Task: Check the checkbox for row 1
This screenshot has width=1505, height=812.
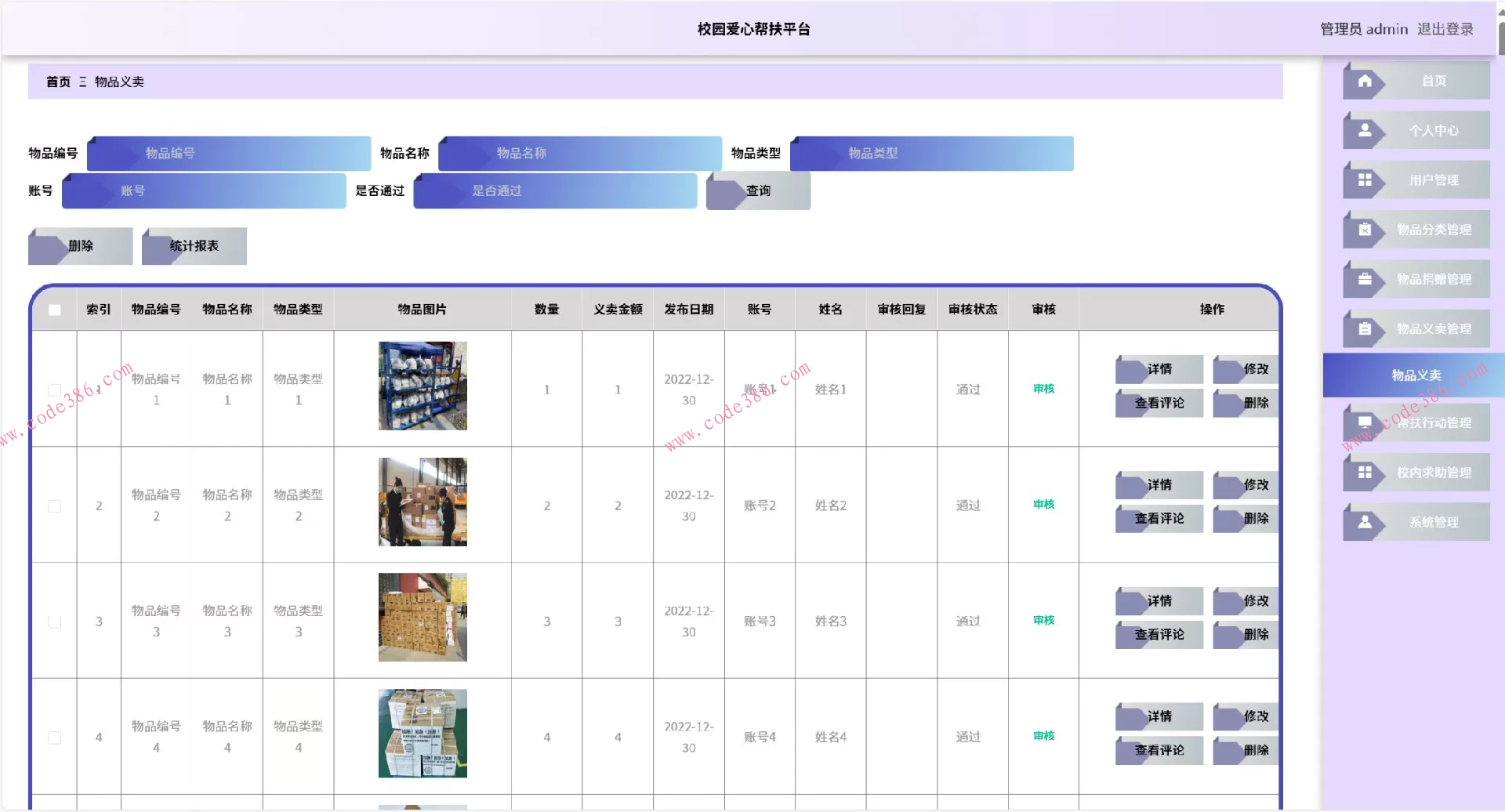Action: [55, 390]
